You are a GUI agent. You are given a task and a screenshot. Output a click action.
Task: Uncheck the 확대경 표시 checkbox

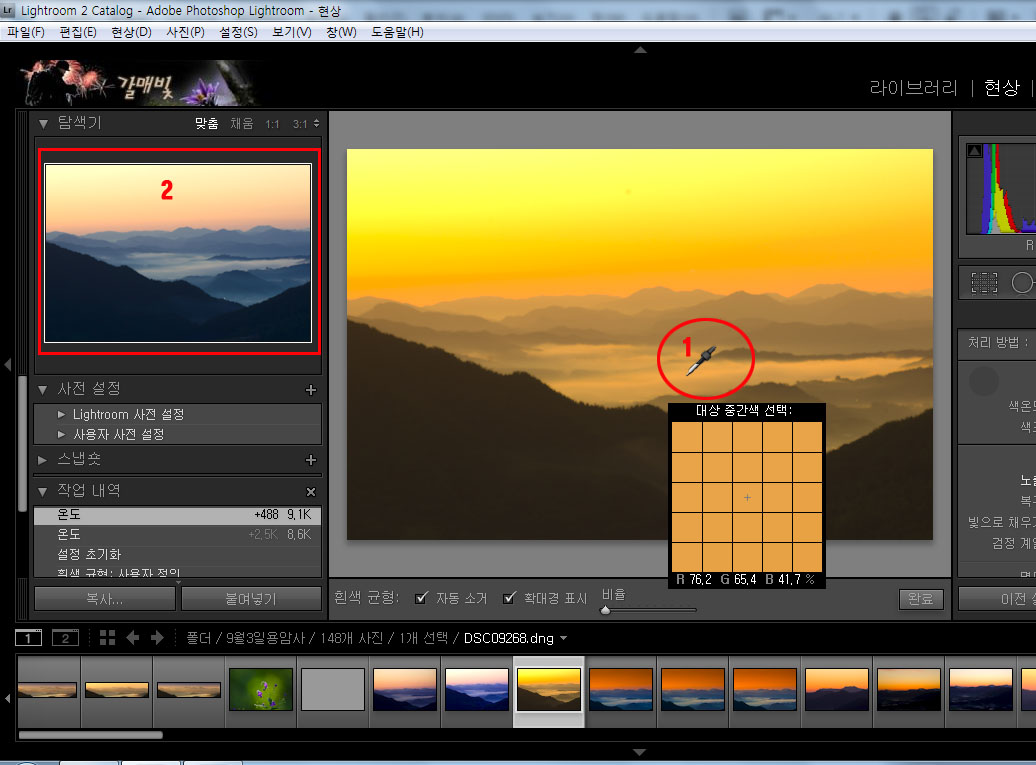click(509, 598)
